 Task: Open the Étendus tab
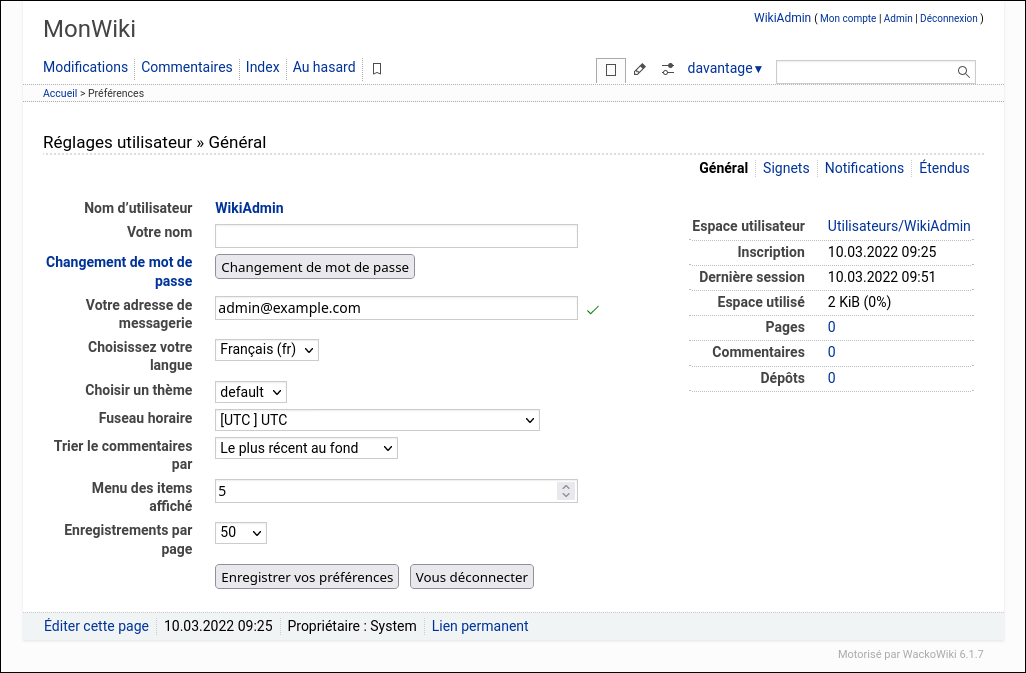(x=944, y=168)
